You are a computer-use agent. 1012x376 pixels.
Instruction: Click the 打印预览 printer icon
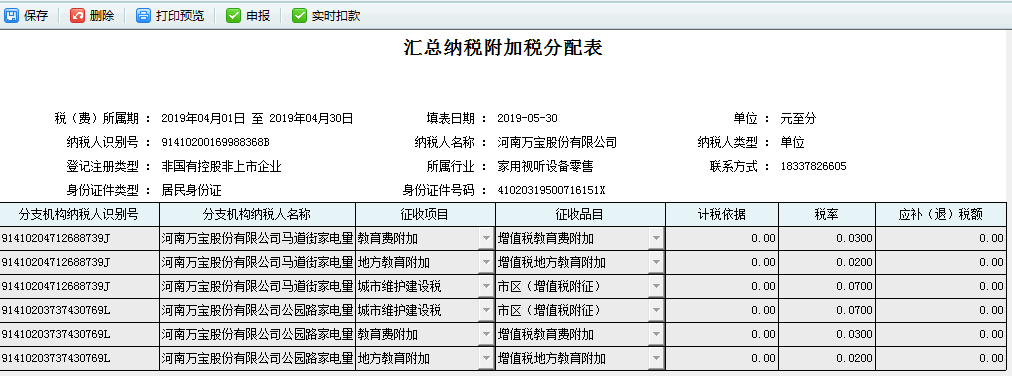tap(143, 16)
